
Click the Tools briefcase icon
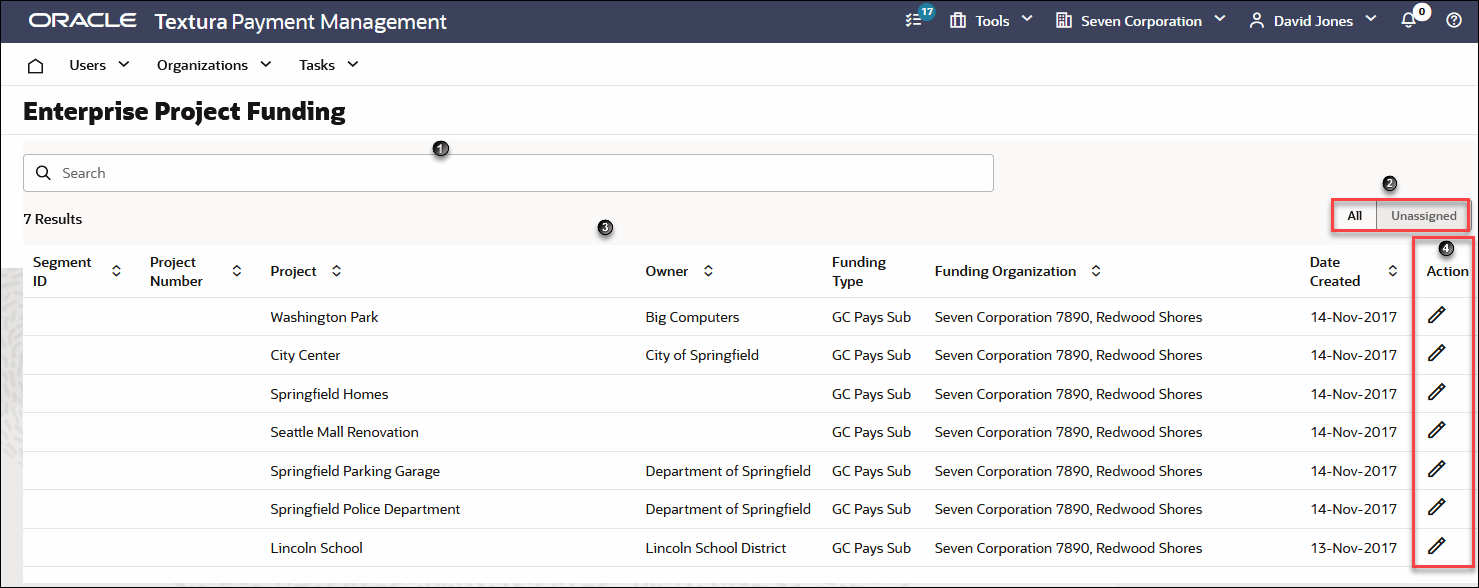[958, 20]
